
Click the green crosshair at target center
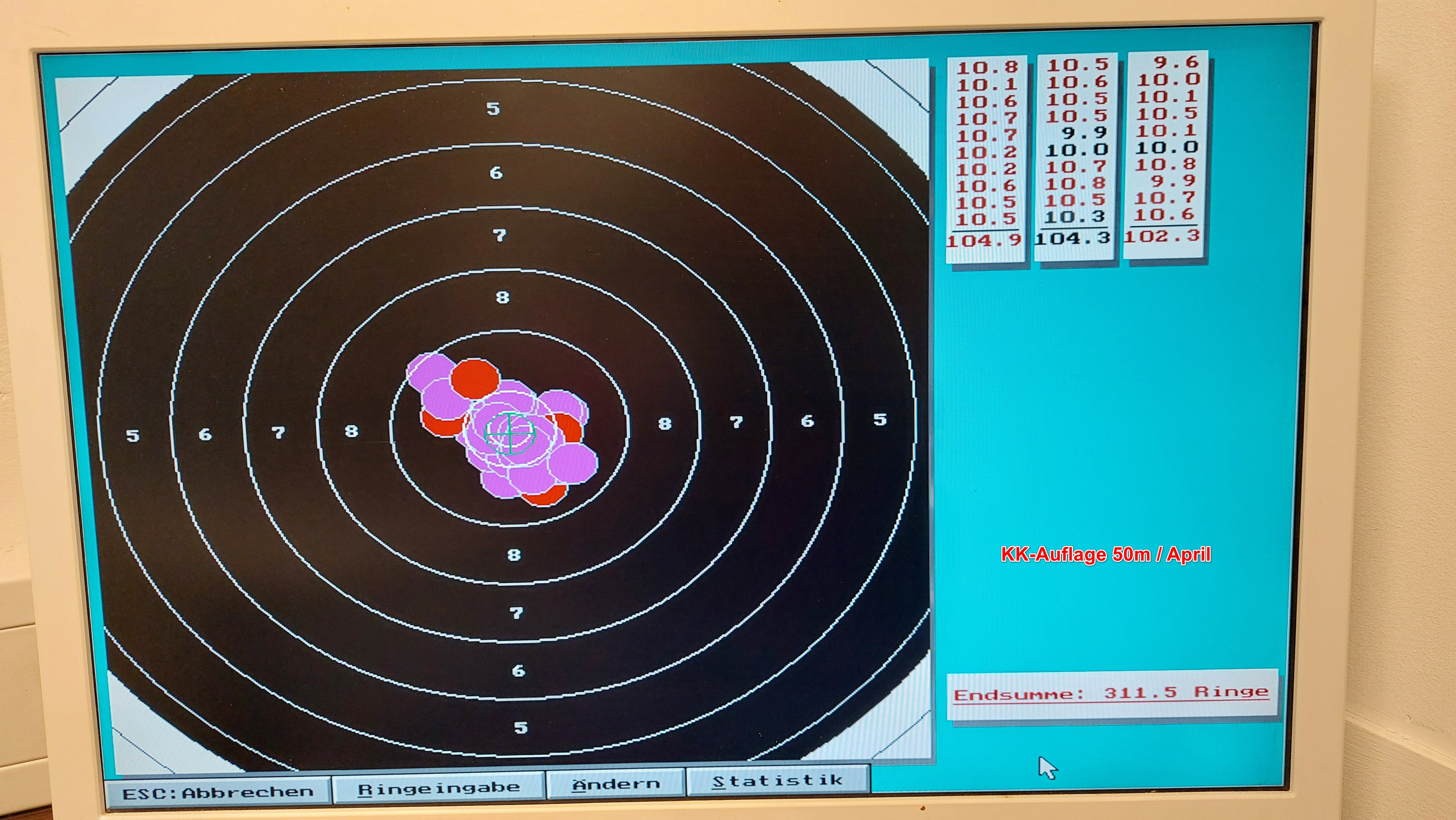[510, 434]
